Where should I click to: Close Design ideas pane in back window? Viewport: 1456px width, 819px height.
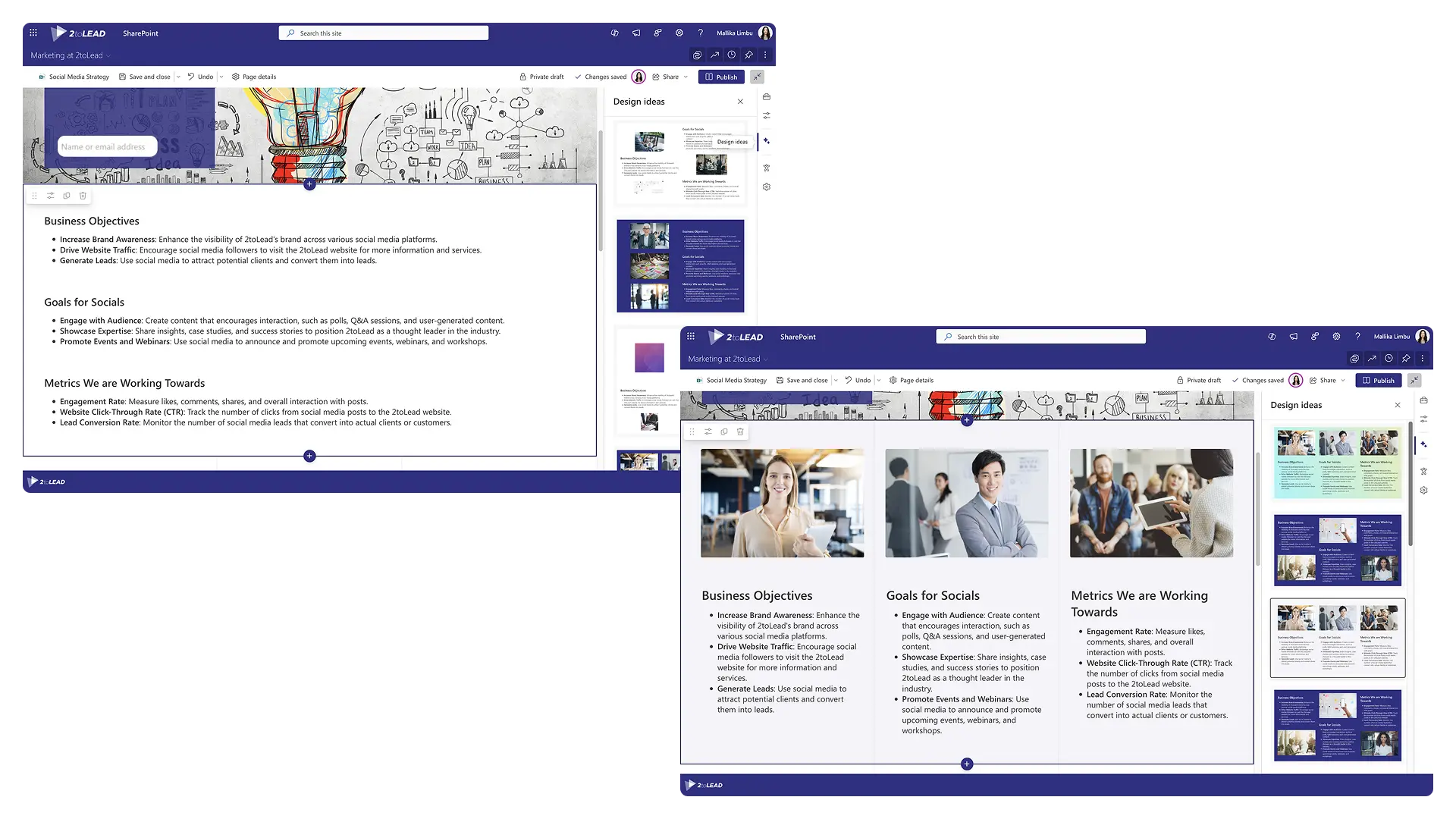(x=740, y=102)
